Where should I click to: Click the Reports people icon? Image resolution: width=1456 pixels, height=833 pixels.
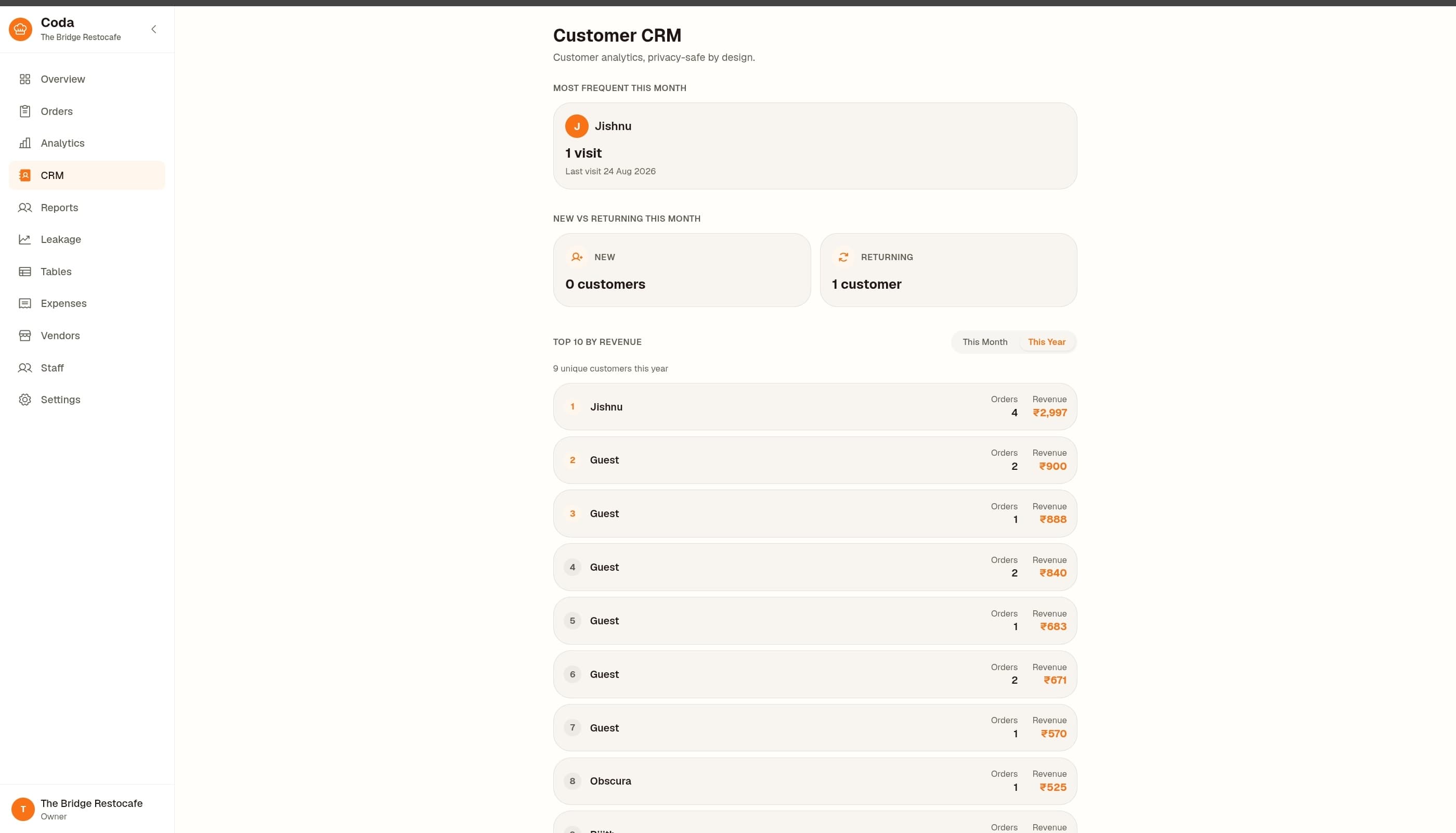tap(24, 207)
